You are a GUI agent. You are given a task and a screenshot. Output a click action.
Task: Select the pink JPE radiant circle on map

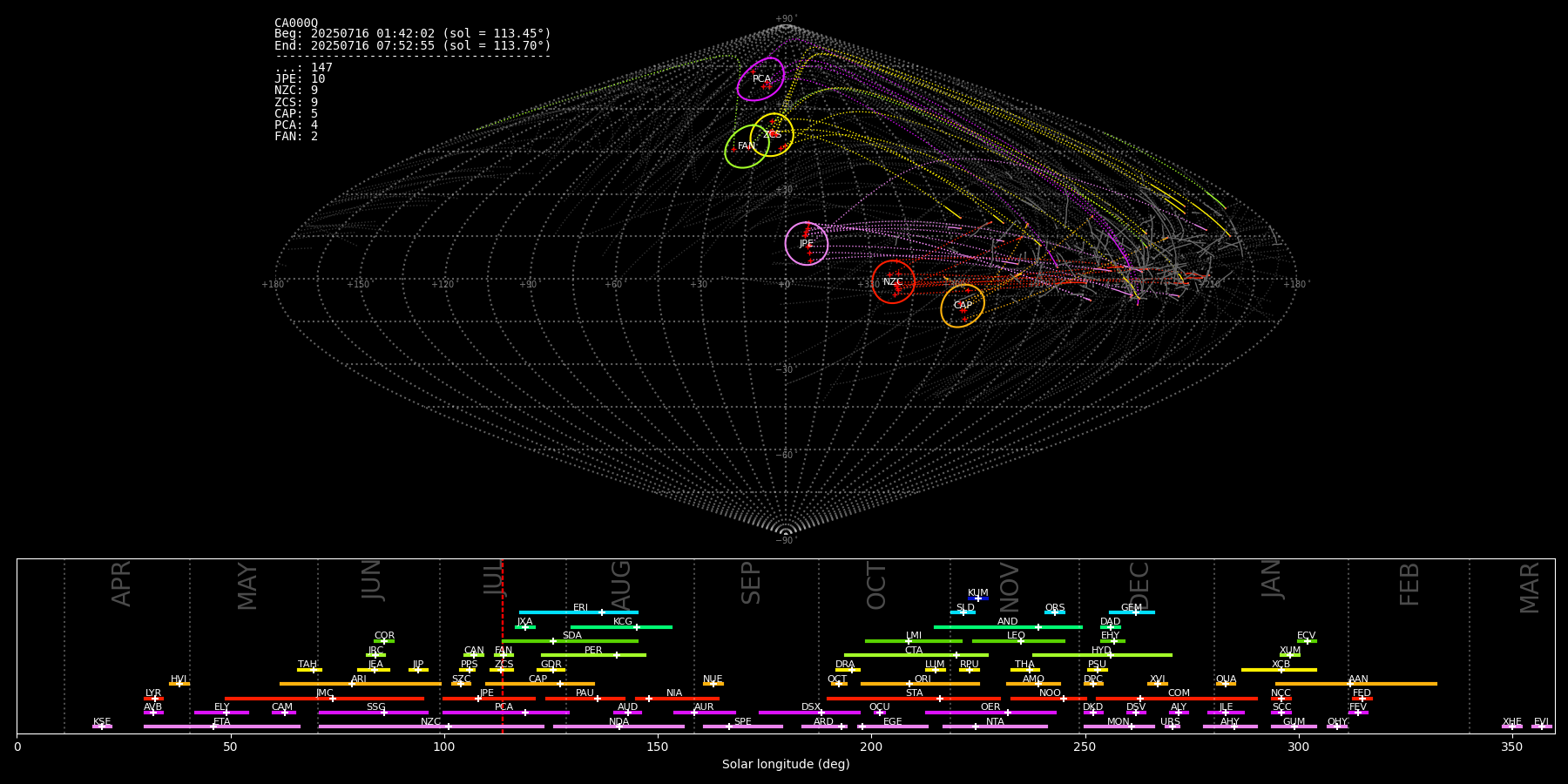(x=807, y=244)
